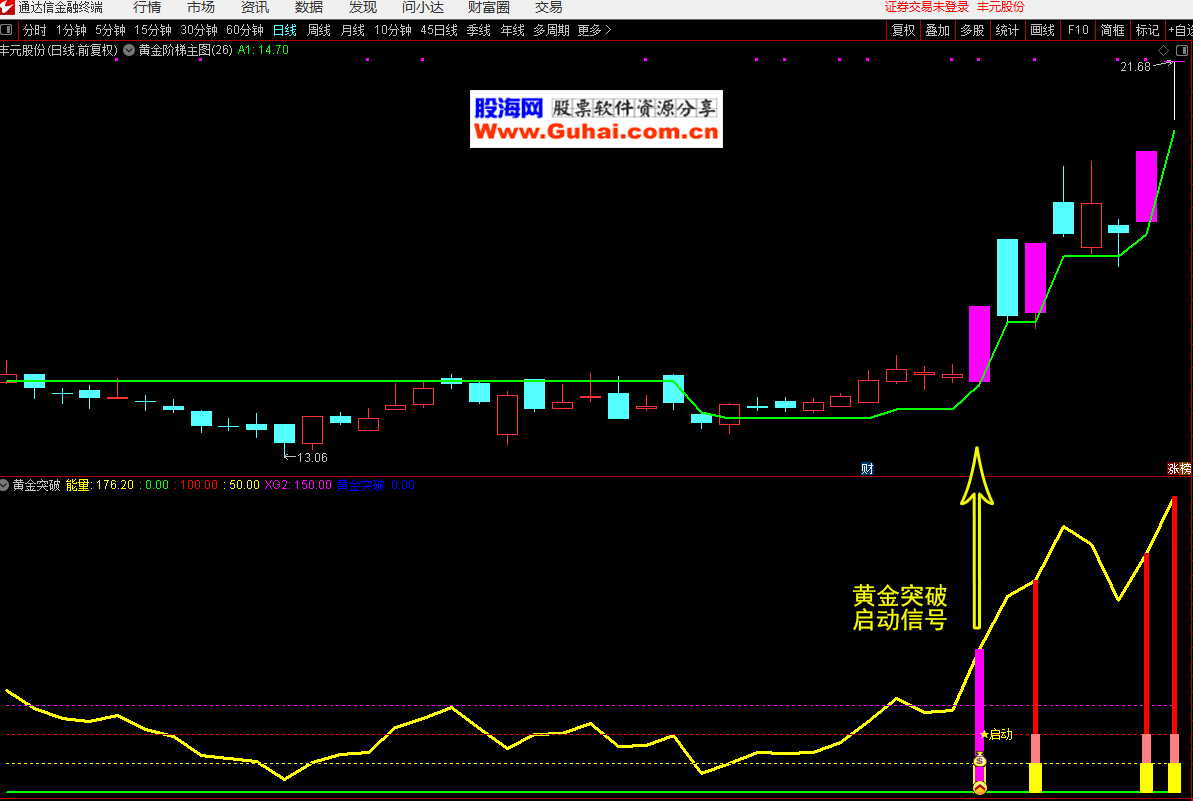Click 证券交易未登录 login link
Screen dimensions: 1193x801
(927, 7)
